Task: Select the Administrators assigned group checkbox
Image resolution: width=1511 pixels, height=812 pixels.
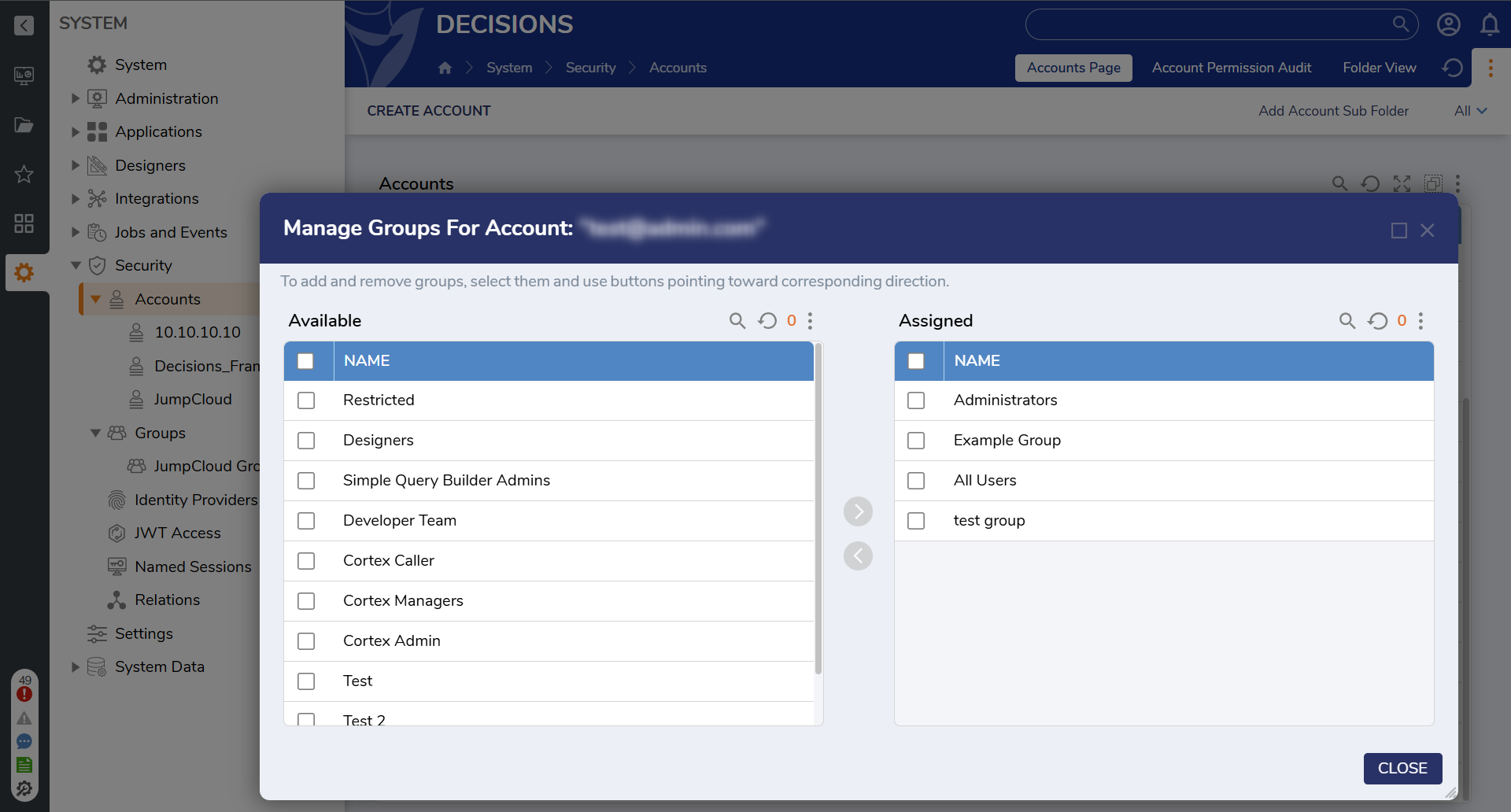Action: pyautogui.click(x=916, y=400)
